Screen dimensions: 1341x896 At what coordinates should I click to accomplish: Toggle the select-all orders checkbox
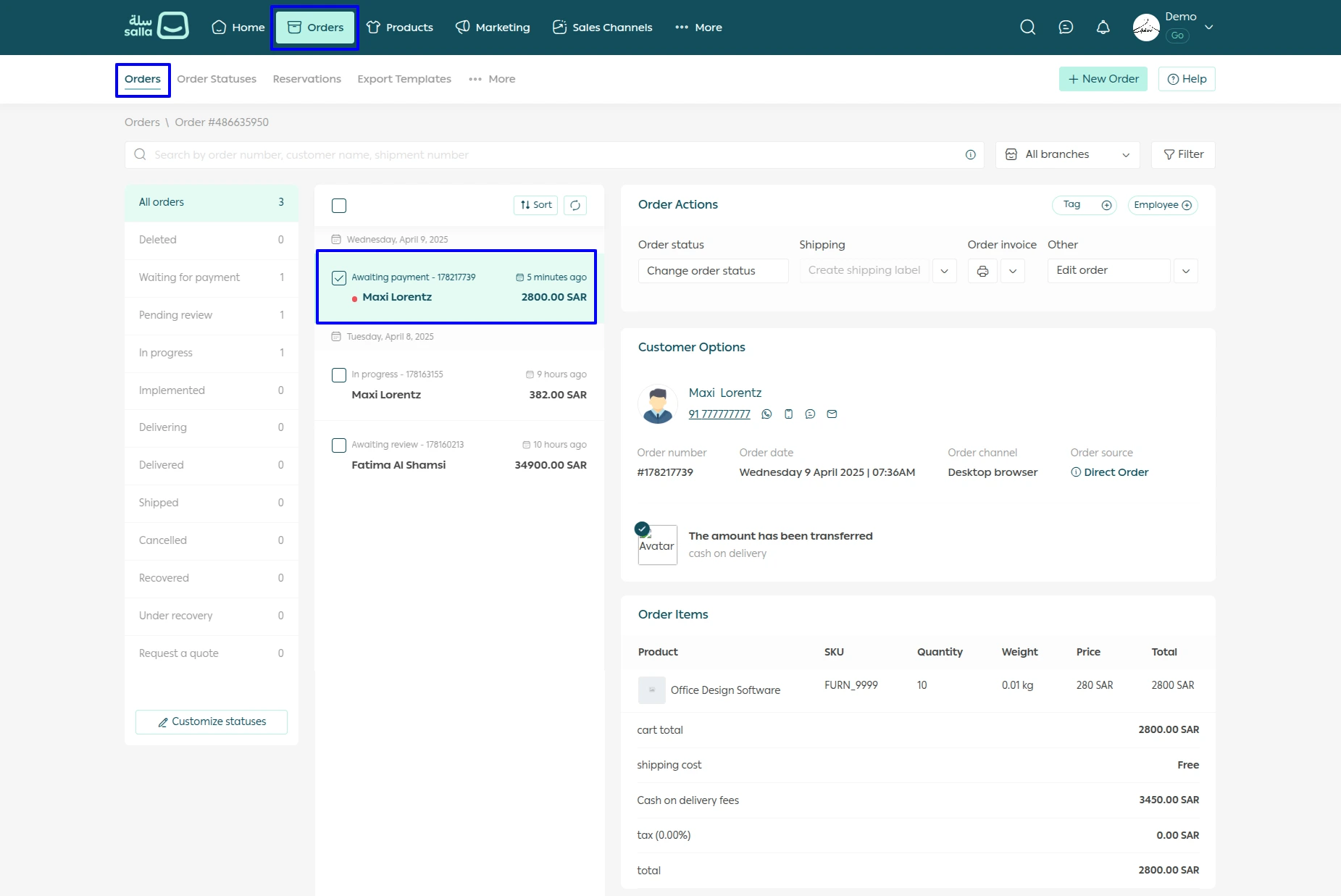pyautogui.click(x=339, y=206)
